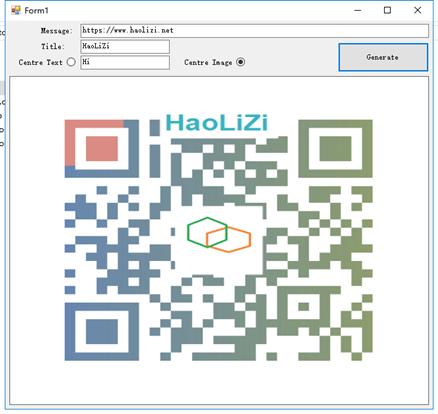Click the top-left red QR finder pattern

102,148
